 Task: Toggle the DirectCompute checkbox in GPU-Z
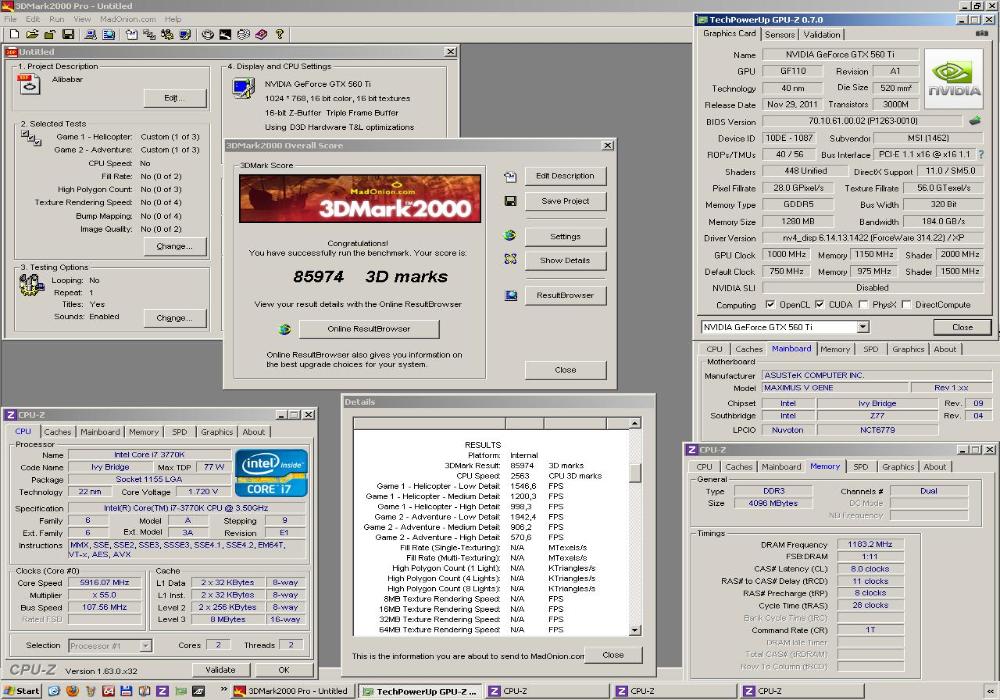click(906, 304)
